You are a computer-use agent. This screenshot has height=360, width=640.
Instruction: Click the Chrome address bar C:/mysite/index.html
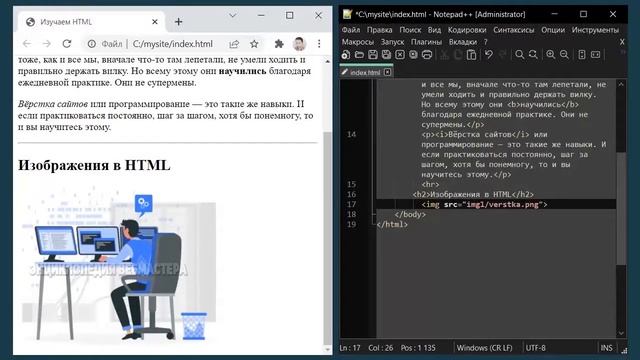coord(172,44)
